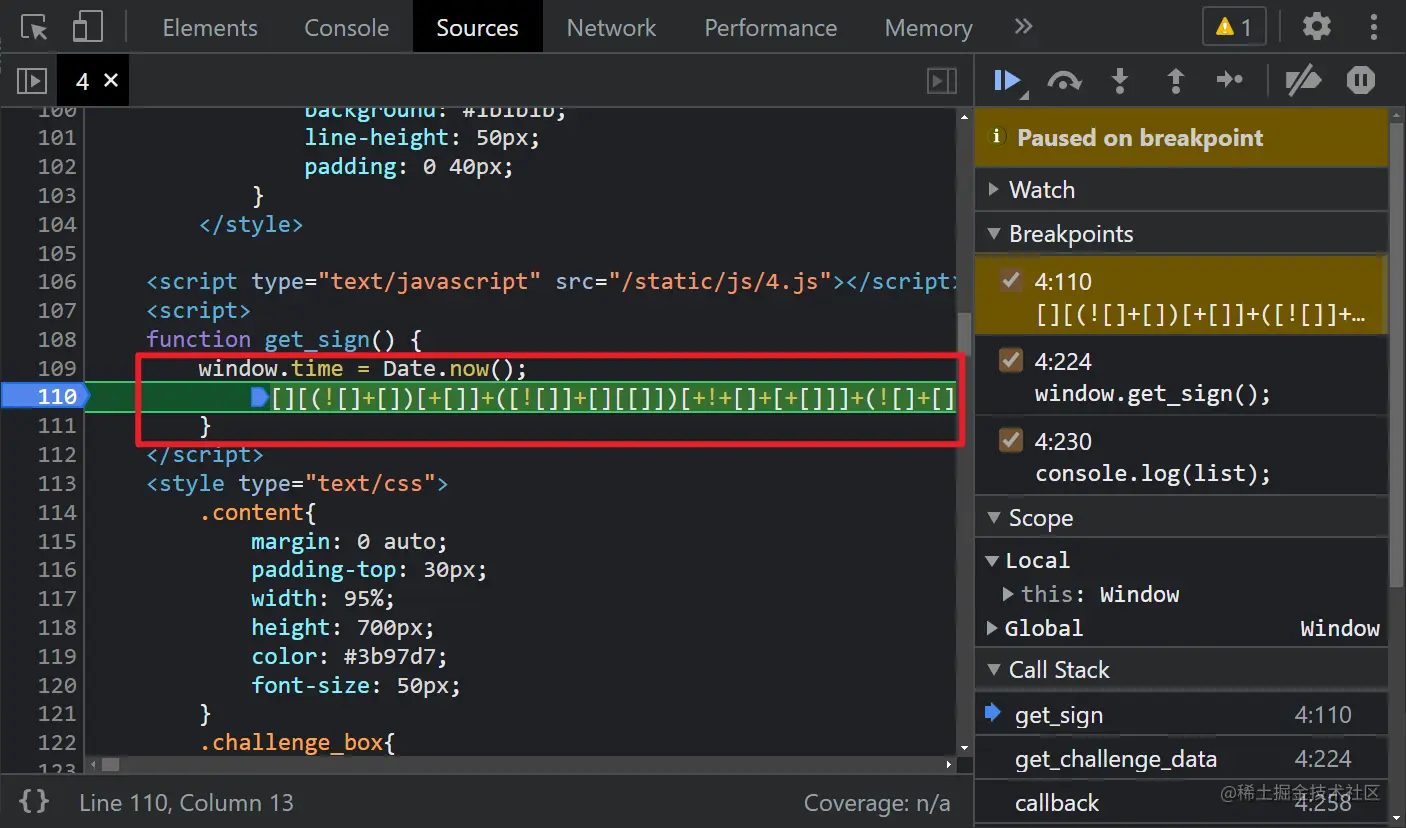The width and height of the screenshot is (1406, 828).
Task: Collapse the Local scope
Action: pos(992,560)
